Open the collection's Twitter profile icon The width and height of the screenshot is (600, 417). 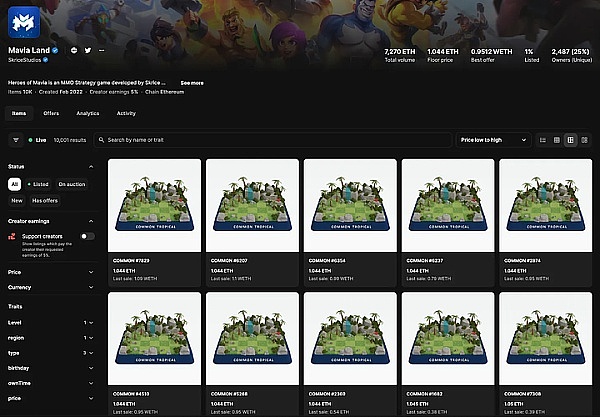coord(87,50)
